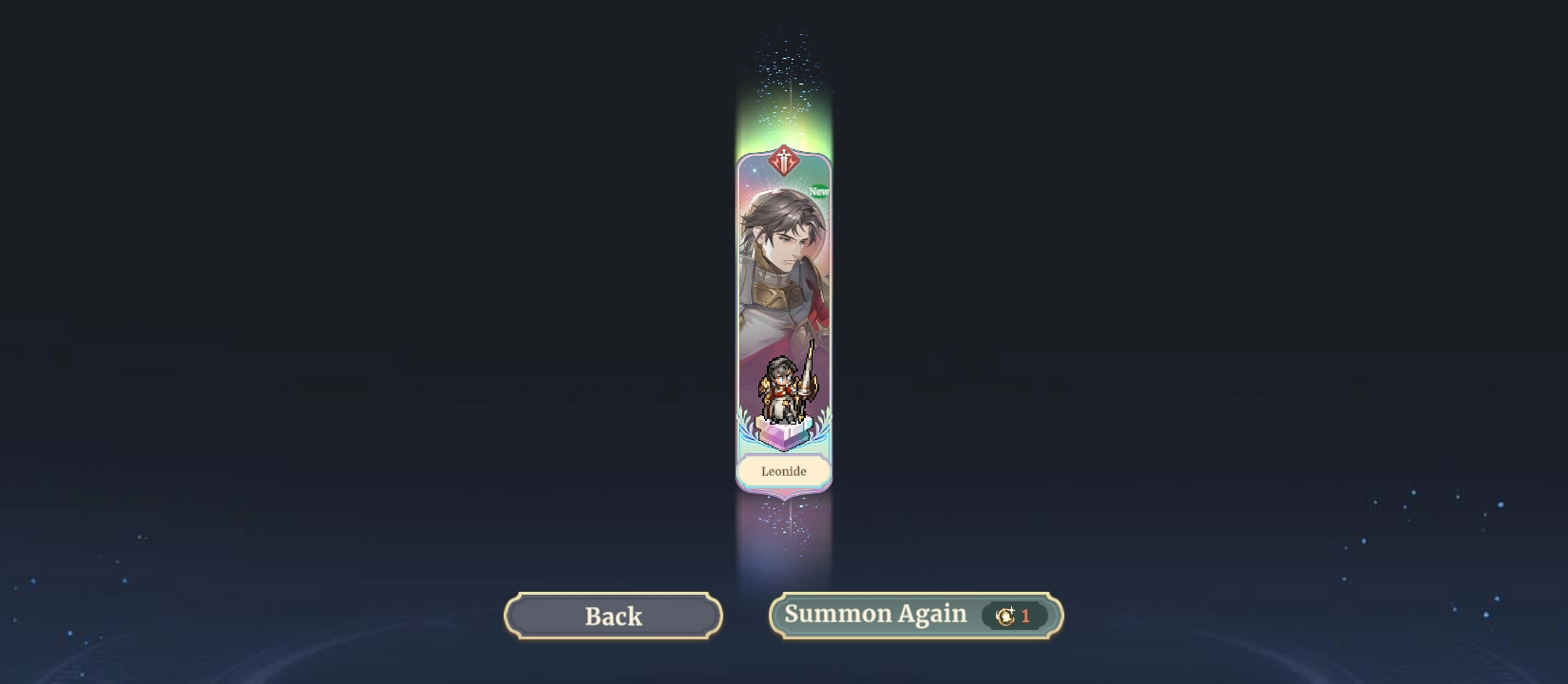
Task: Click the dark cost pill in Summon Again
Action: coord(1015,617)
